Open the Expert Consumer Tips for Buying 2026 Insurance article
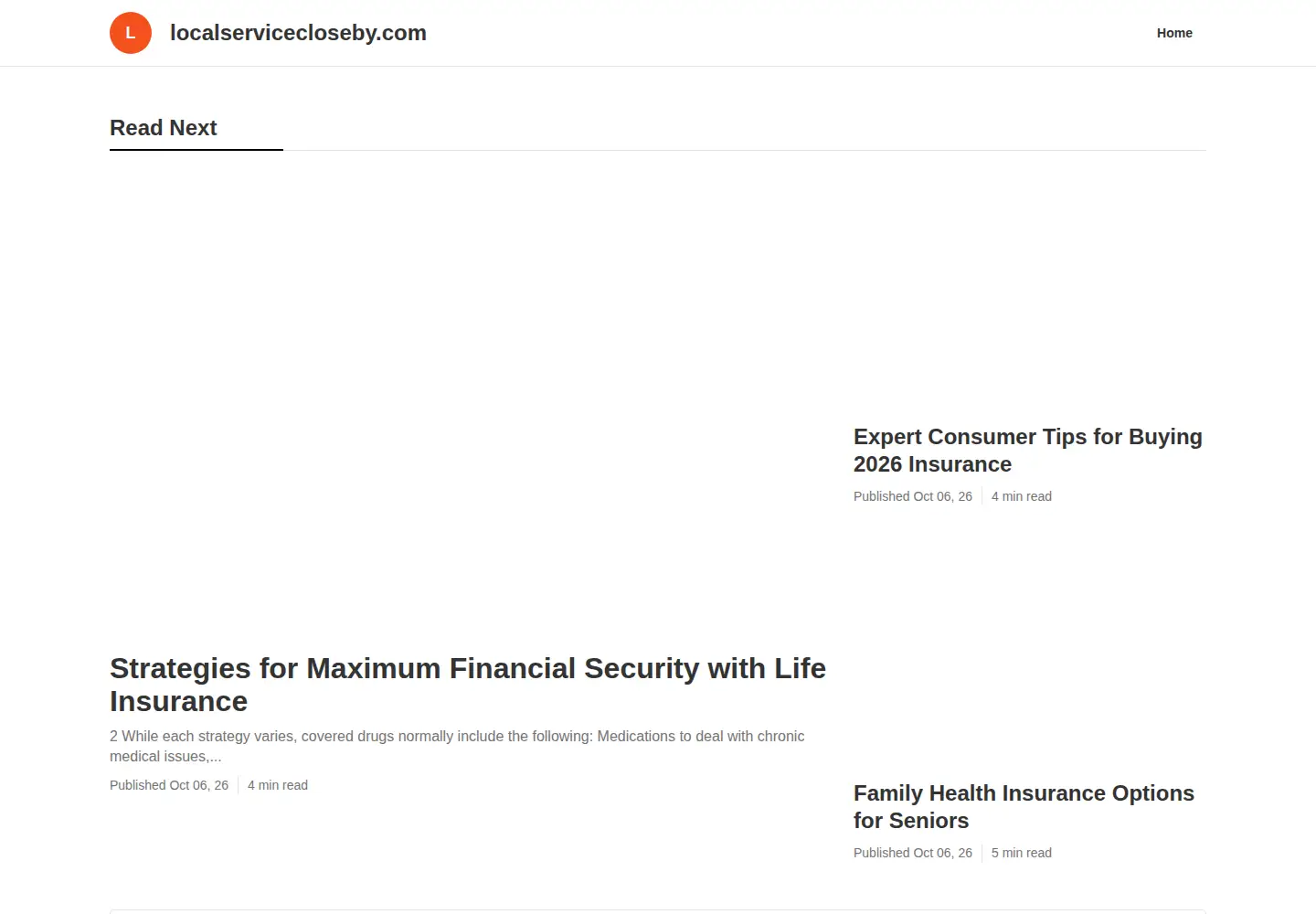The height and width of the screenshot is (914, 1316). (x=1028, y=451)
